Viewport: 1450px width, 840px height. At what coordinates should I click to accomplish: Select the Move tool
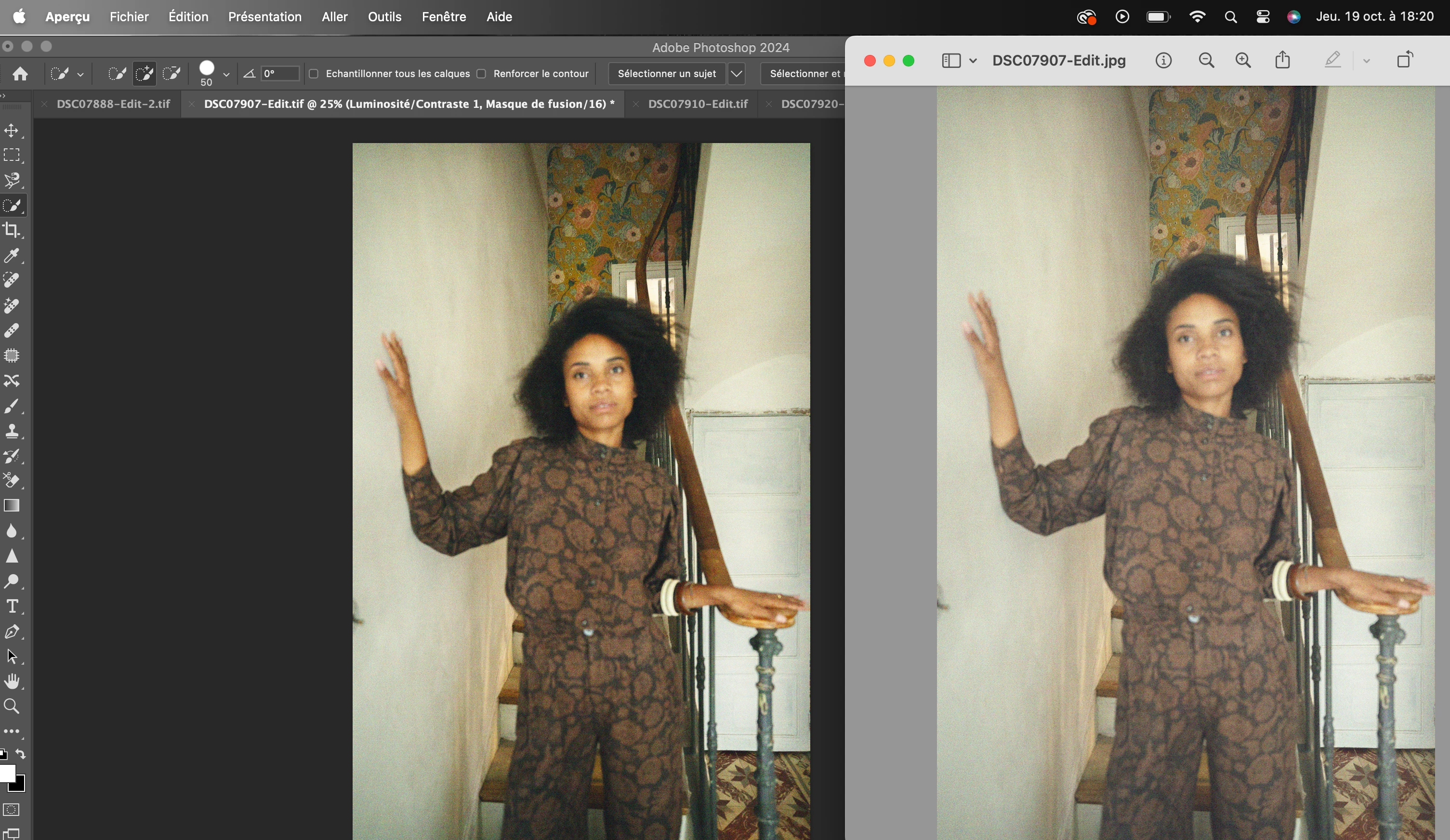pyautogui.click(x=12, y=131)
